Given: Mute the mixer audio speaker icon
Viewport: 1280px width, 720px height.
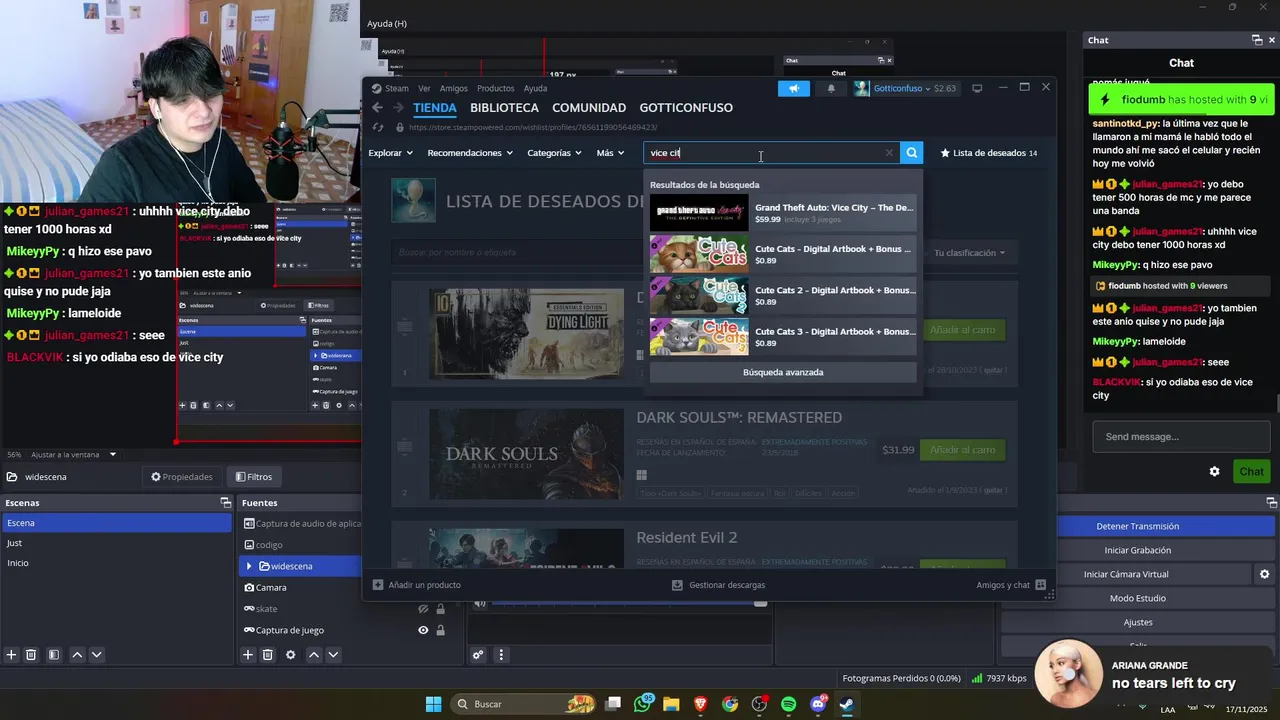Looking at the screenshot, I should pyautogui.click(x=480, y=603).
